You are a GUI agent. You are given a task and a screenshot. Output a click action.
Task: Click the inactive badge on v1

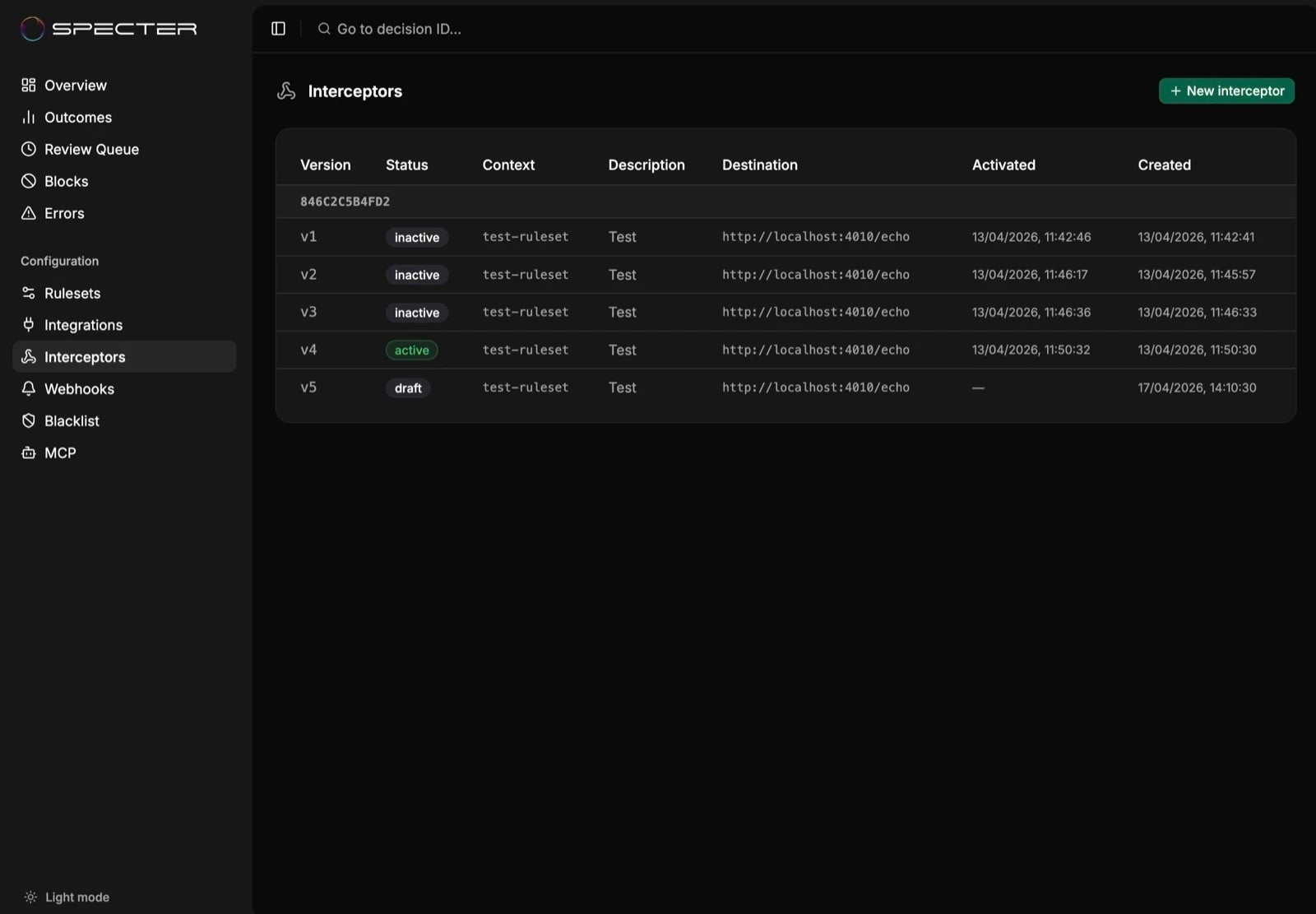click(416, 238)
